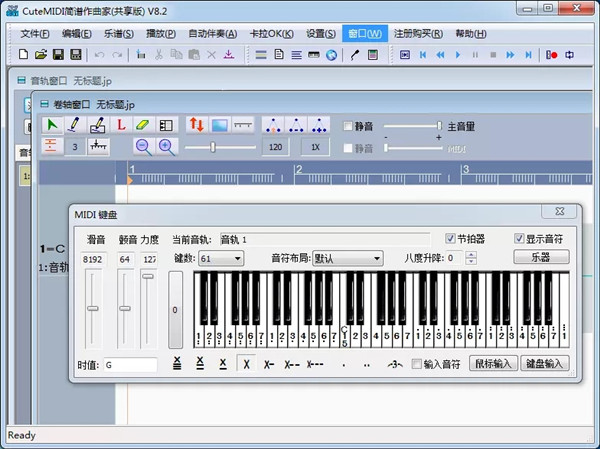
Task: Click the 时值 input field
Action: 130,365
